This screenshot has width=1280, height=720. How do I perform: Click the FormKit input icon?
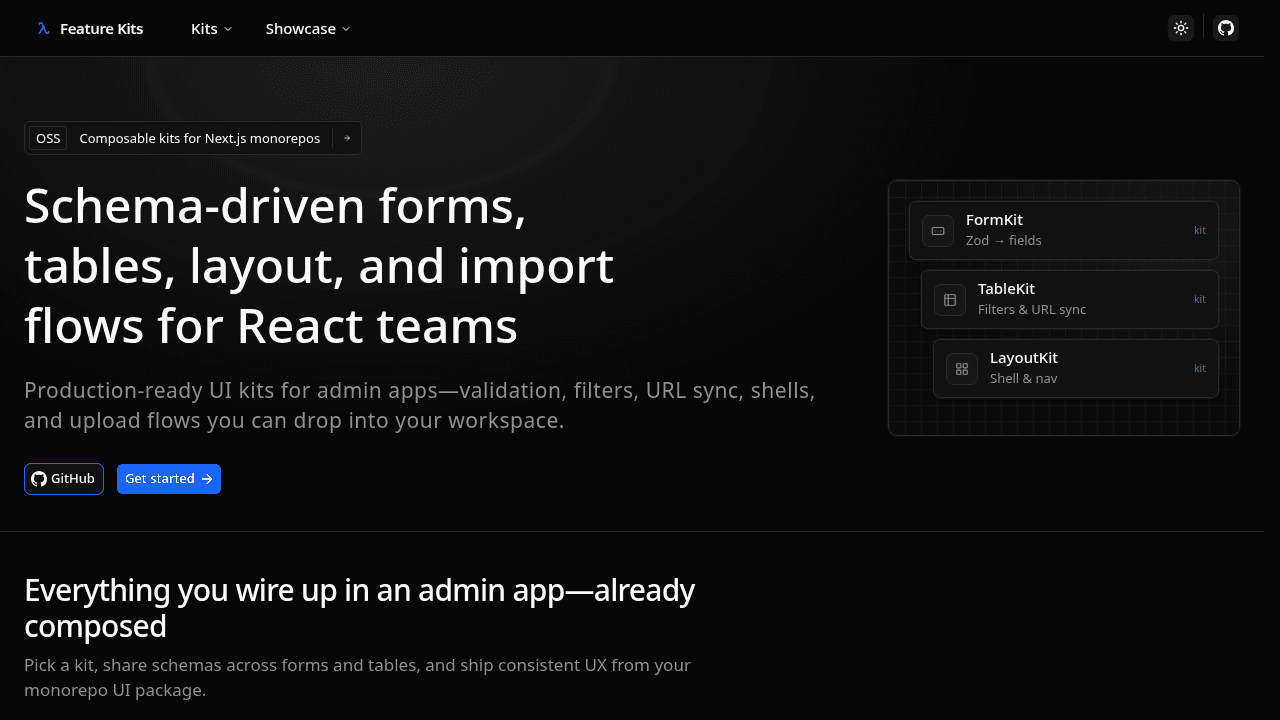938,231
